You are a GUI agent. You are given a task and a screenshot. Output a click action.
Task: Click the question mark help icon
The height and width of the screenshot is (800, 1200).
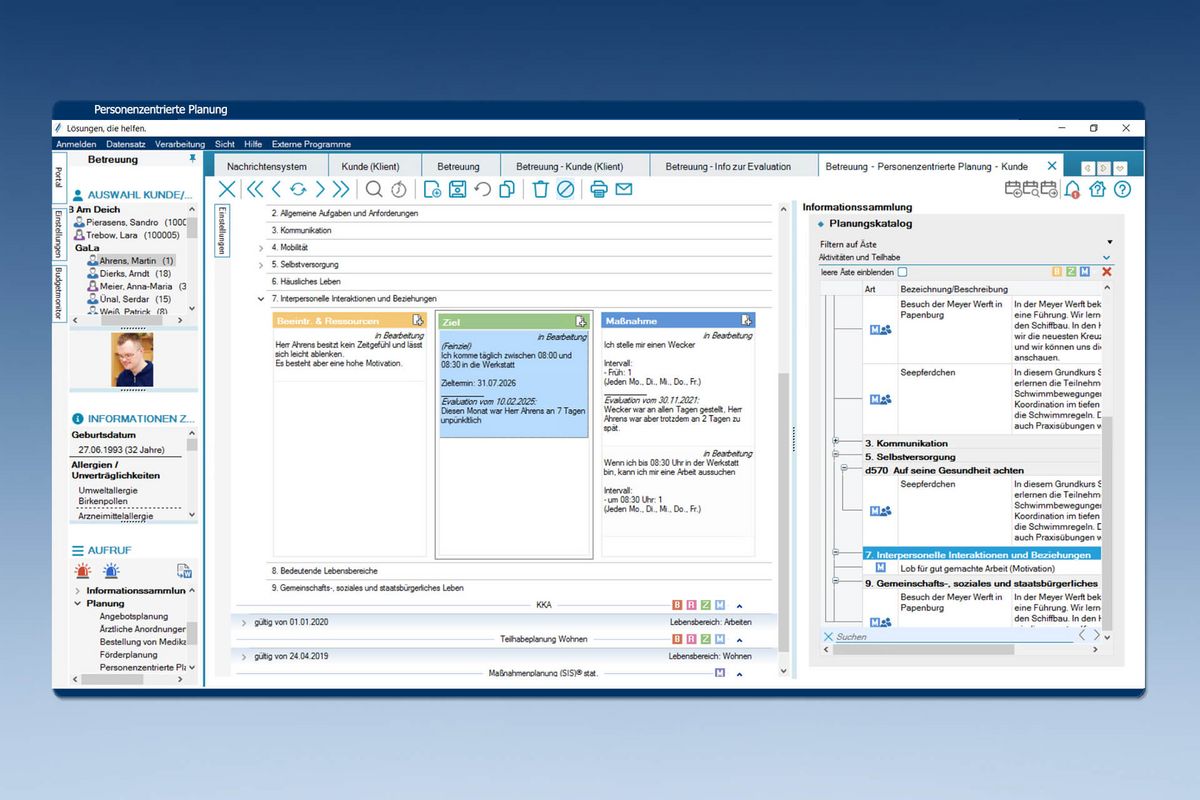[1121, 189]
